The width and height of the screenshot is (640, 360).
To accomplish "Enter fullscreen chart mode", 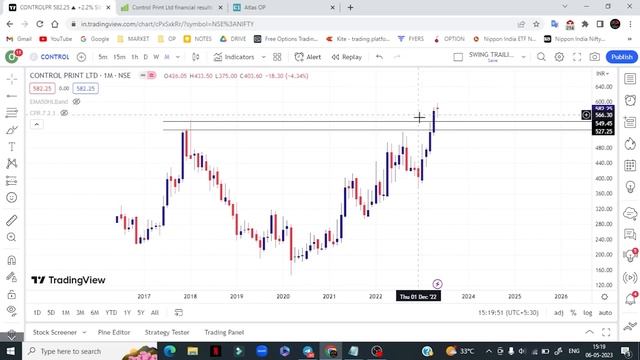I will tap(577, 57).
